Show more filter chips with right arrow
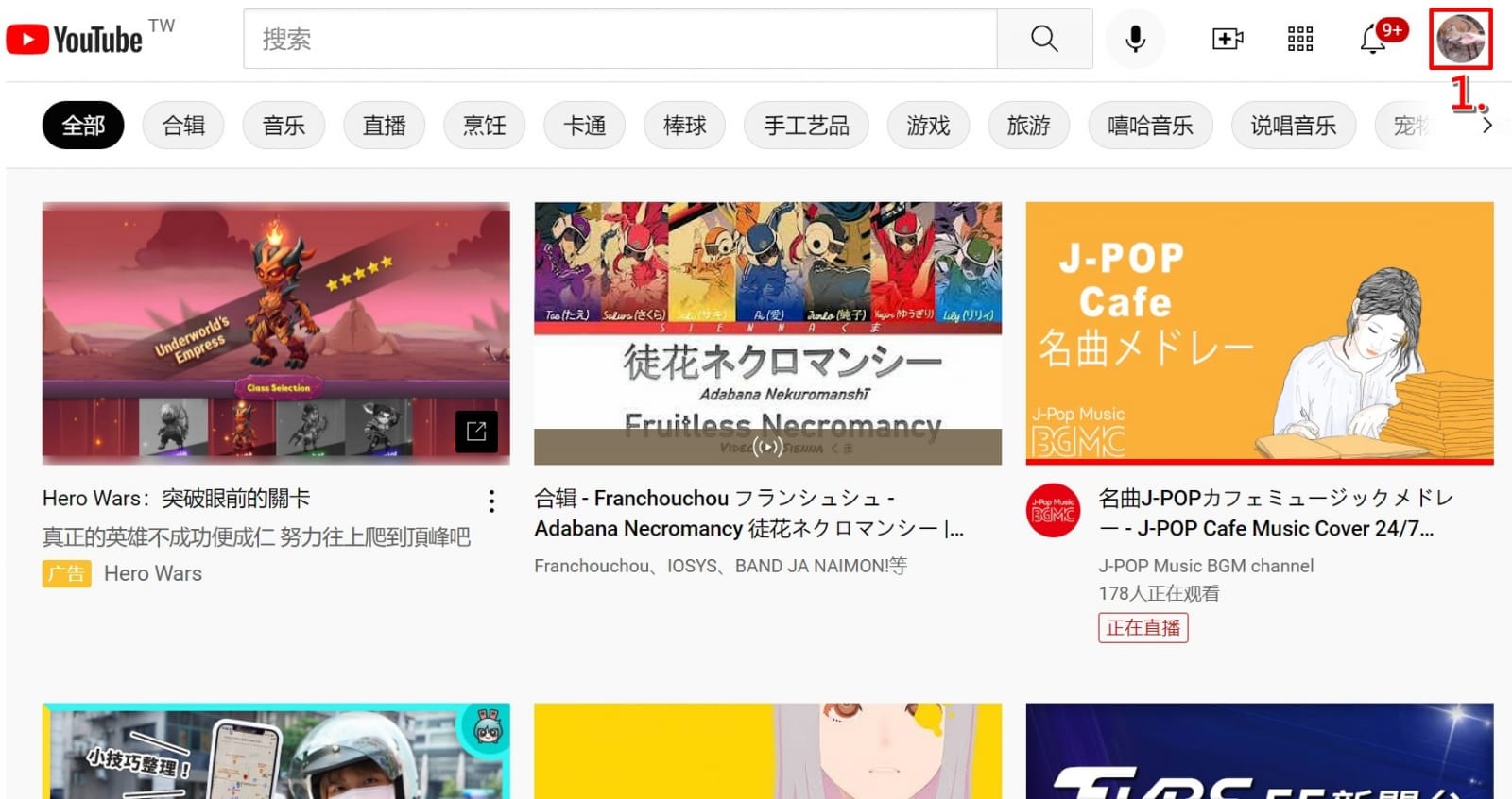Viewport: 1512px width, 799px height. (x=1486, y=126)
